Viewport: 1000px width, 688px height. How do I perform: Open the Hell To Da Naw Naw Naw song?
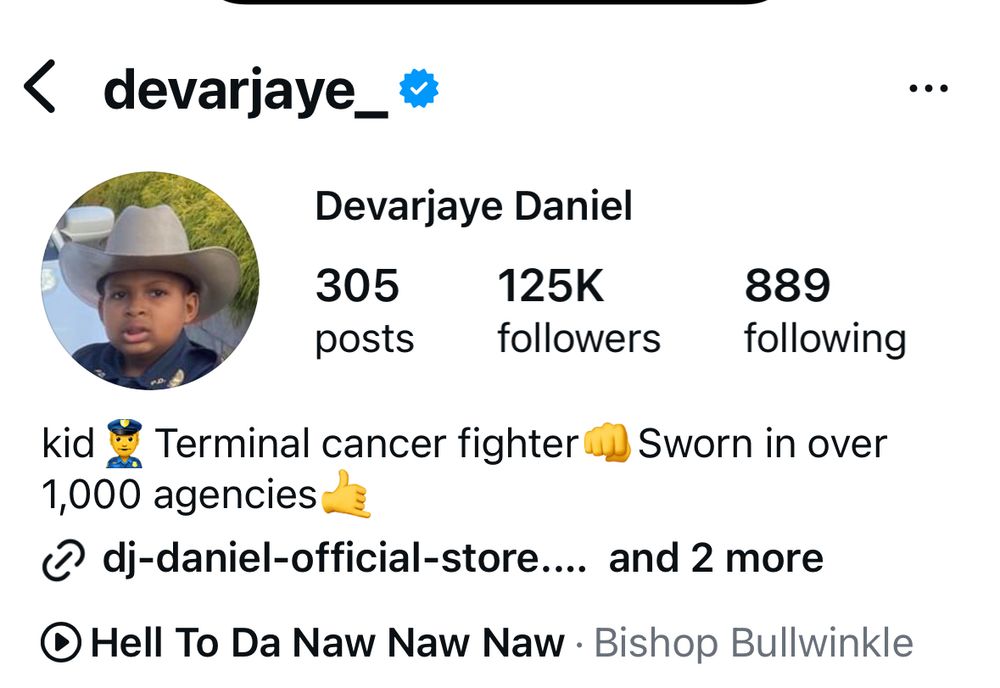[327, 642]
